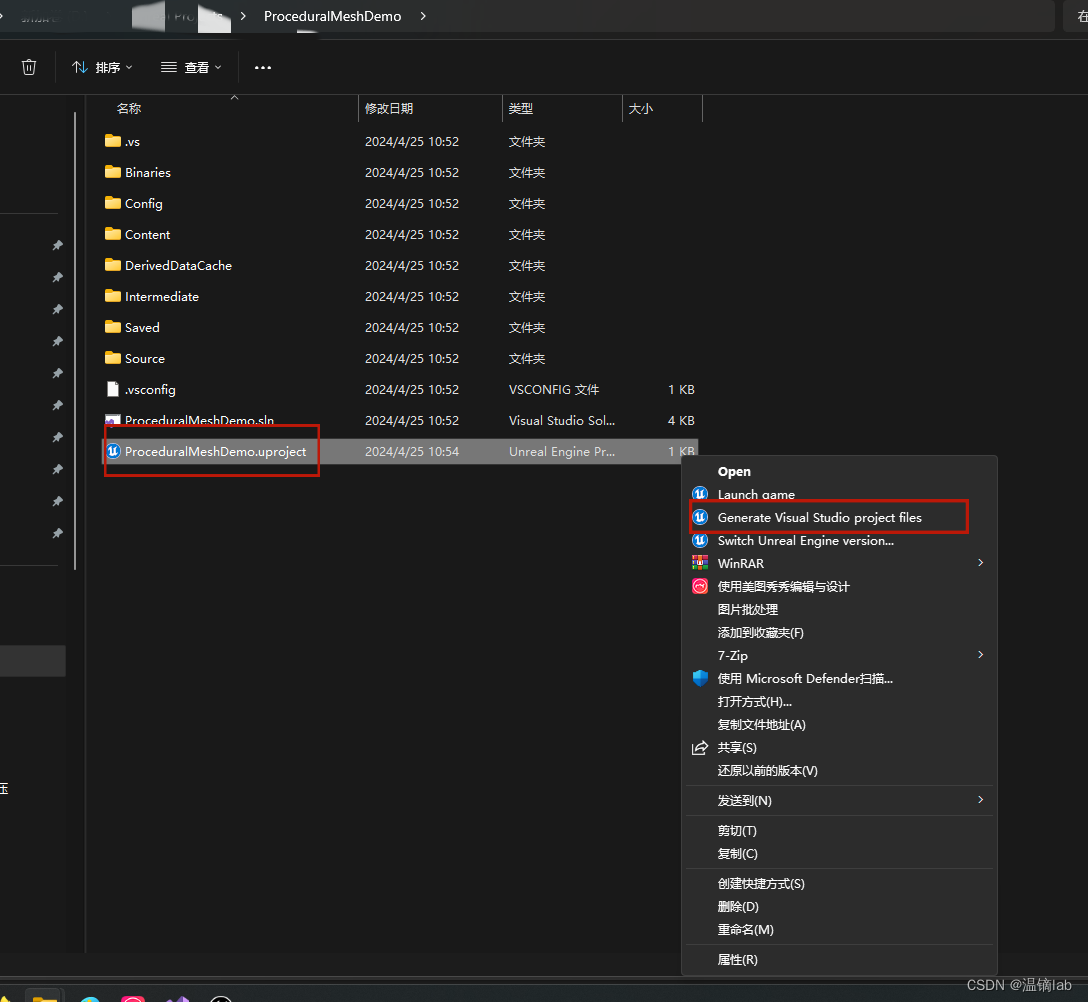Choose 还原以前的版本(V)
Viewport: 1088px width, 1002px height.
point(767,770)
